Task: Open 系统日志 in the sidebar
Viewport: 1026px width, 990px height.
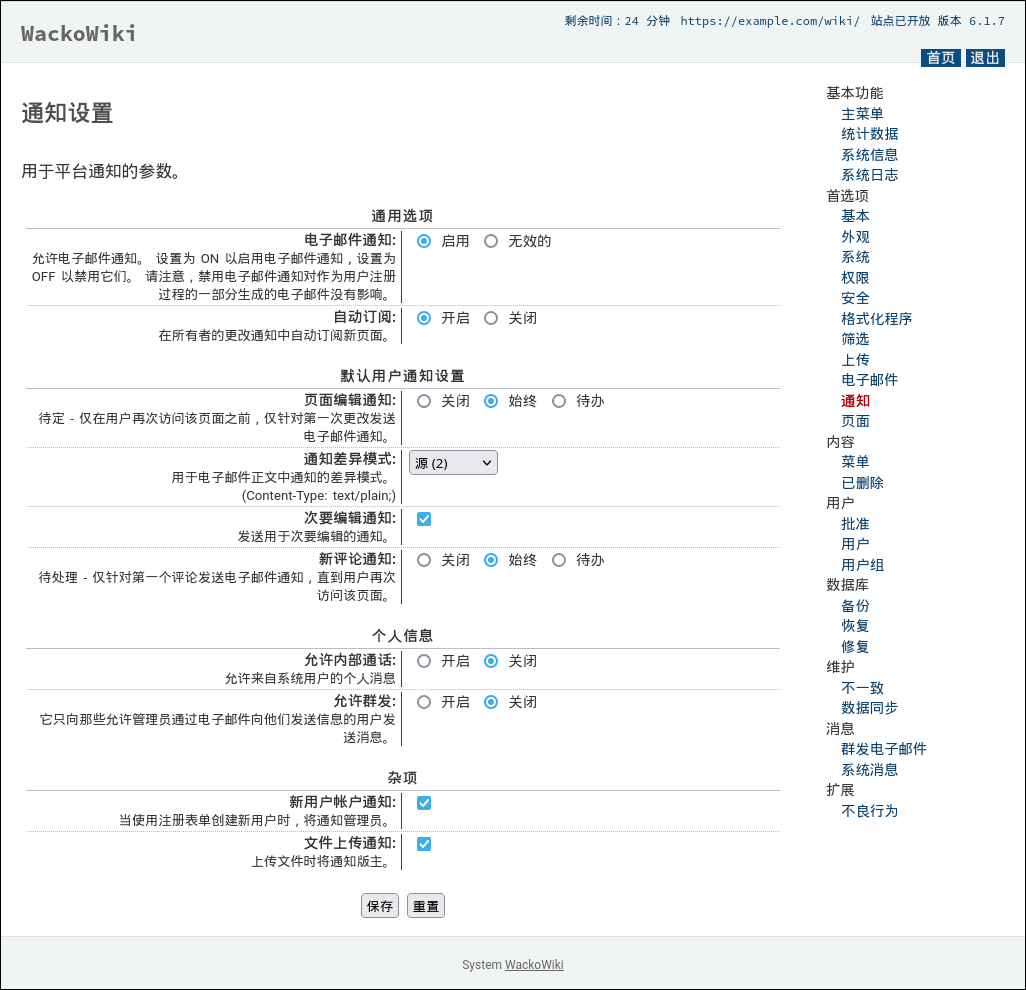Action: [x=869, y=175]
